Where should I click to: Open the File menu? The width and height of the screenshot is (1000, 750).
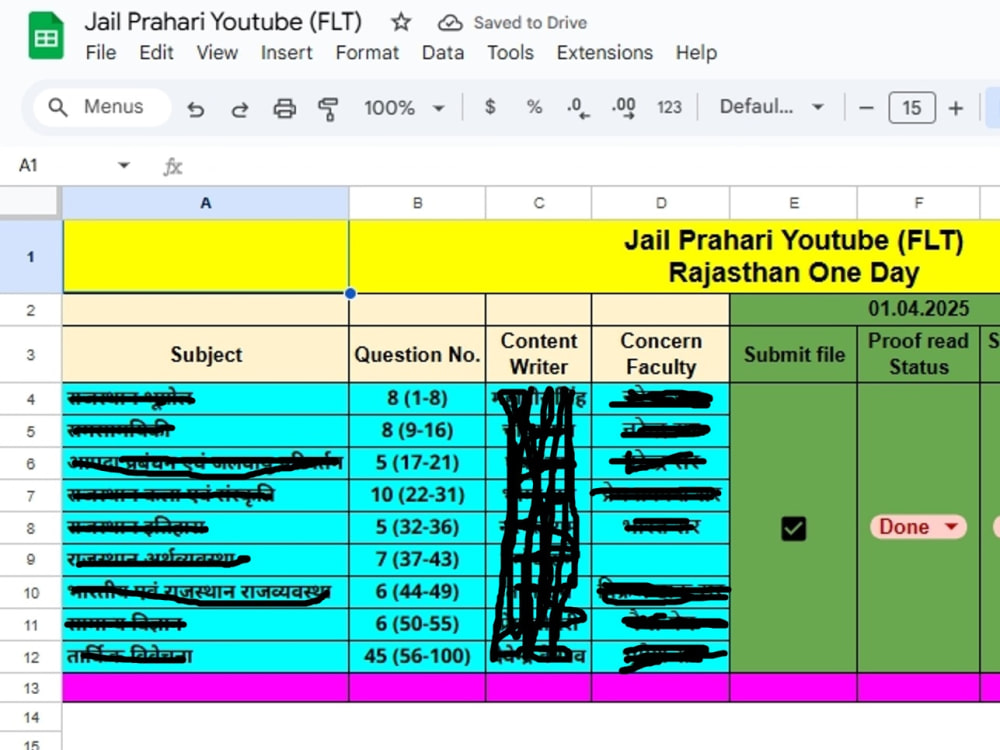pos(101,52)
